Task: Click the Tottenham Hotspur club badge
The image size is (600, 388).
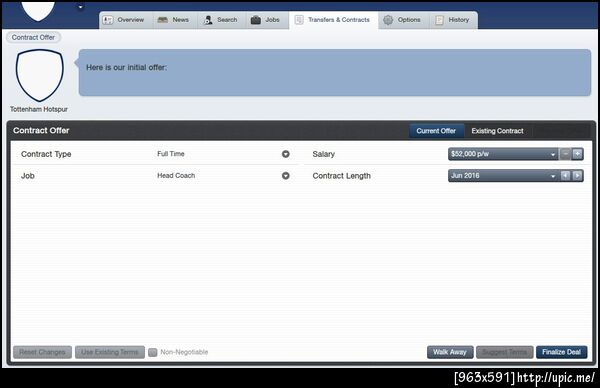Action: [39, 75]
